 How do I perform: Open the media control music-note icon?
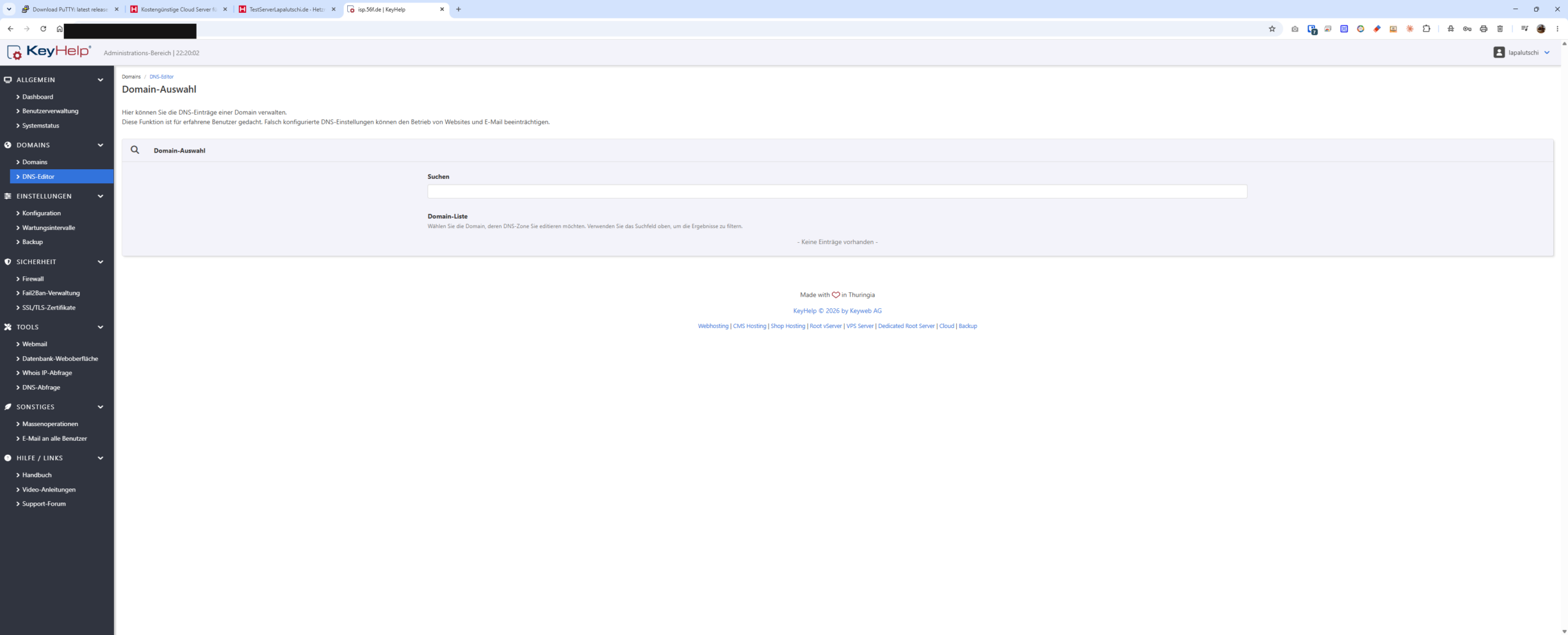(1525, 29)
